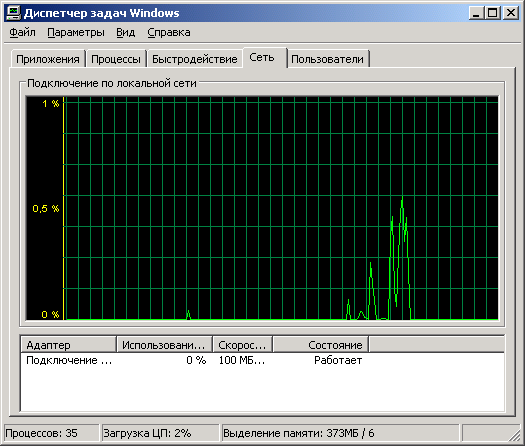Open the Вид menu
Viewport: 525px width, 446px height.
point(126,32)
